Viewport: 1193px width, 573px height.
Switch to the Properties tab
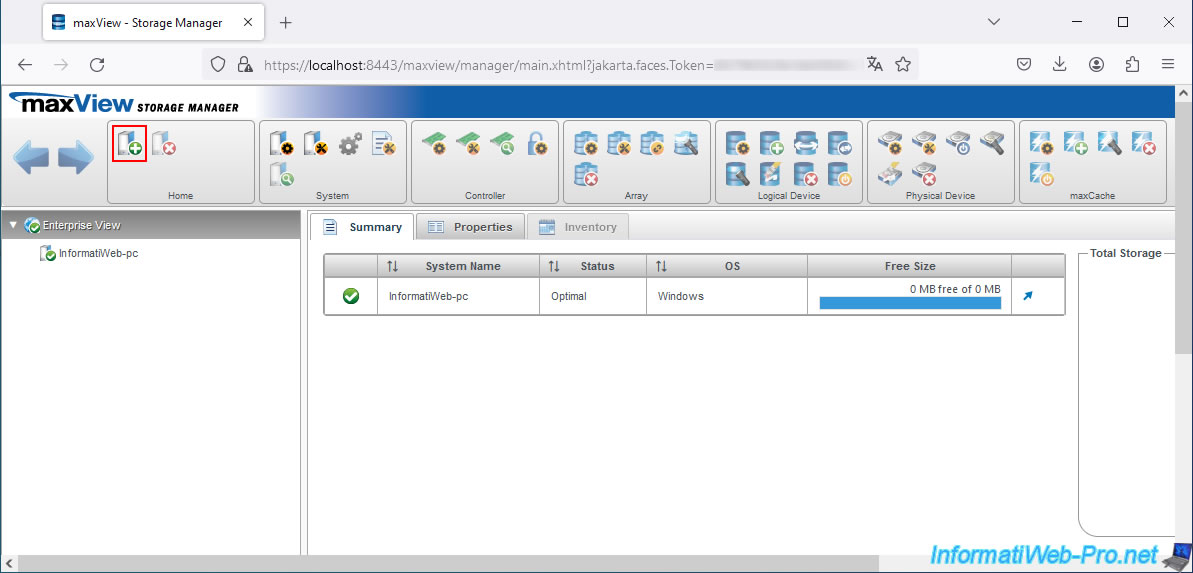click(470, 227)
